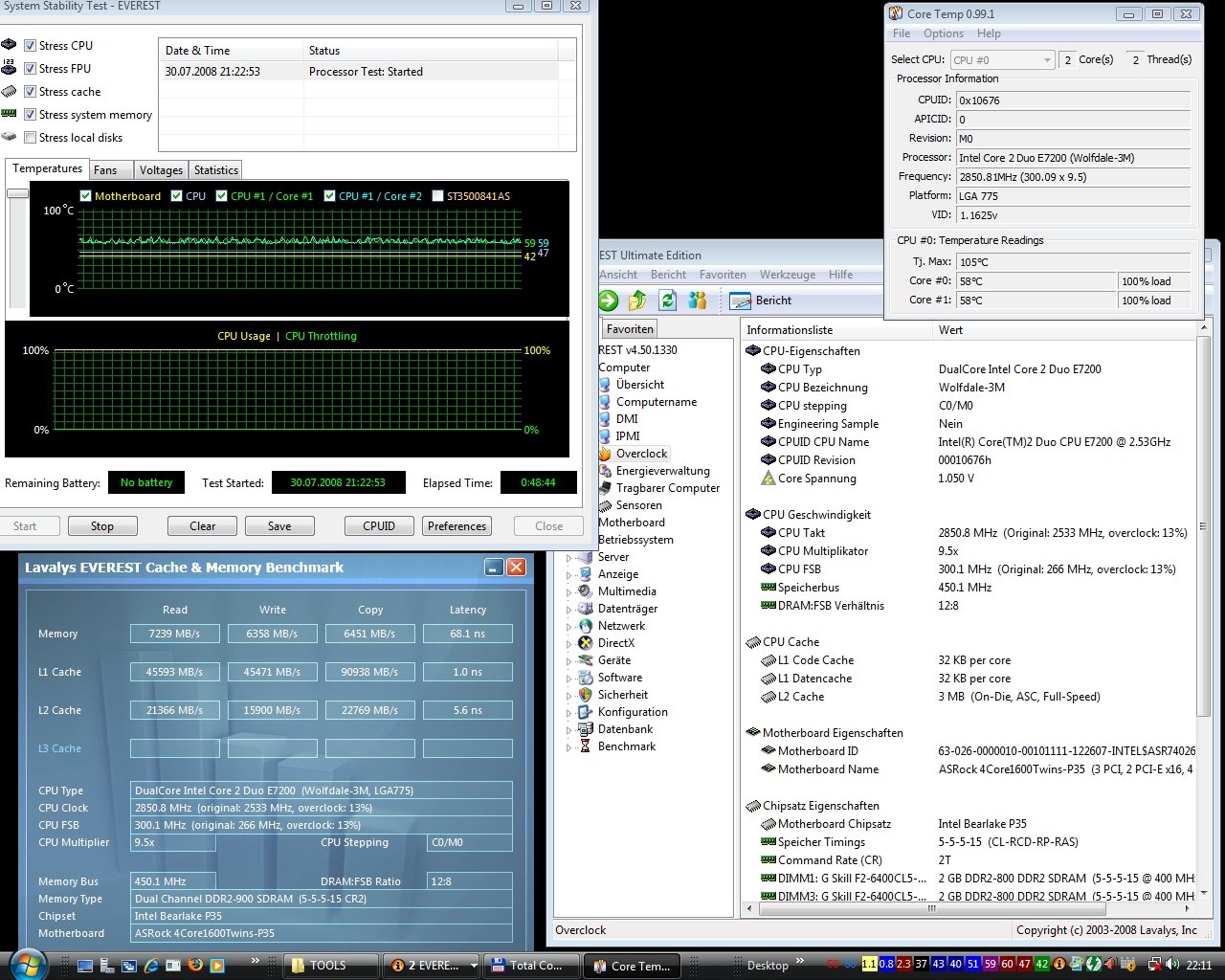Click the green forward arrow in EVEREST toolbar
This screenshot has width=1225, height=980.
coord(609,301)
